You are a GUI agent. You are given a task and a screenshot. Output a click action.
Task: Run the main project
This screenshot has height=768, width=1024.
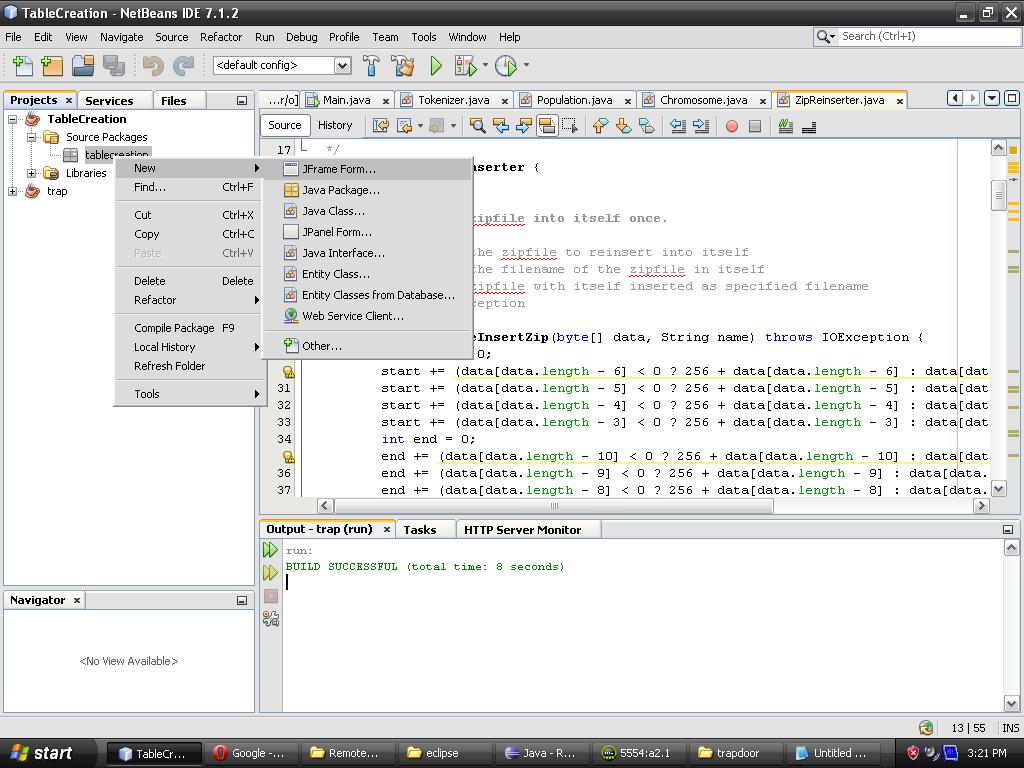[437, 65]
